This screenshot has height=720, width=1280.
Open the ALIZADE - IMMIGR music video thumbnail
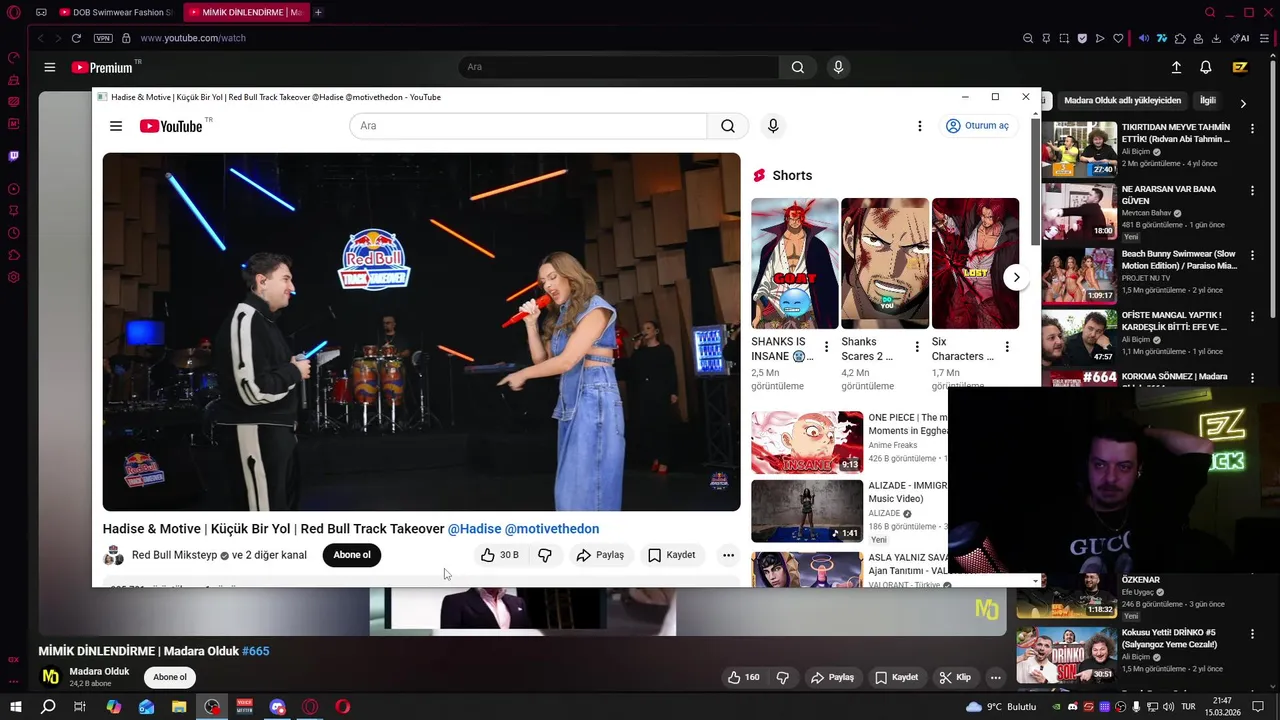tap(807, 511)
